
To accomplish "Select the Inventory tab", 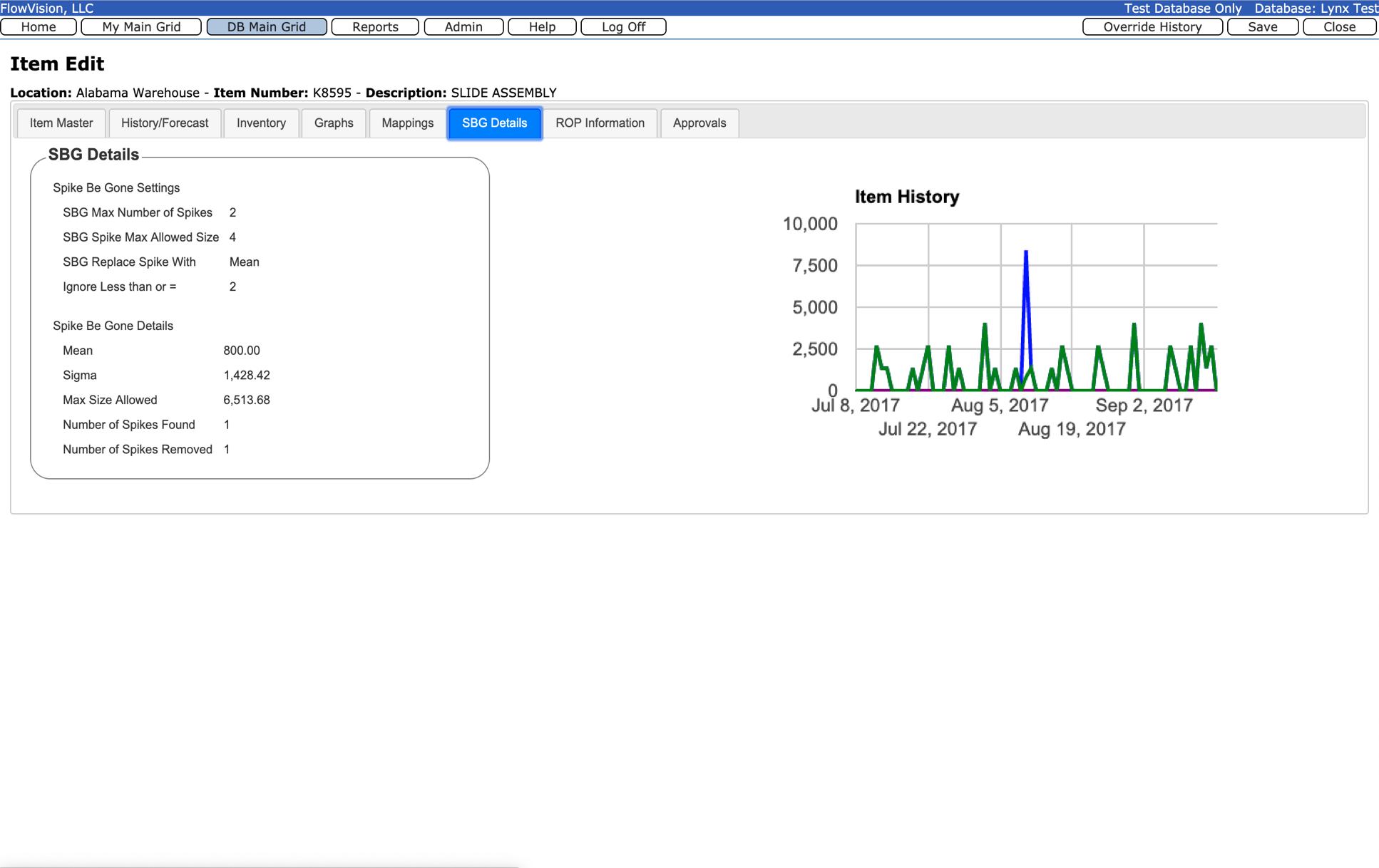I will tap(261, 123).
